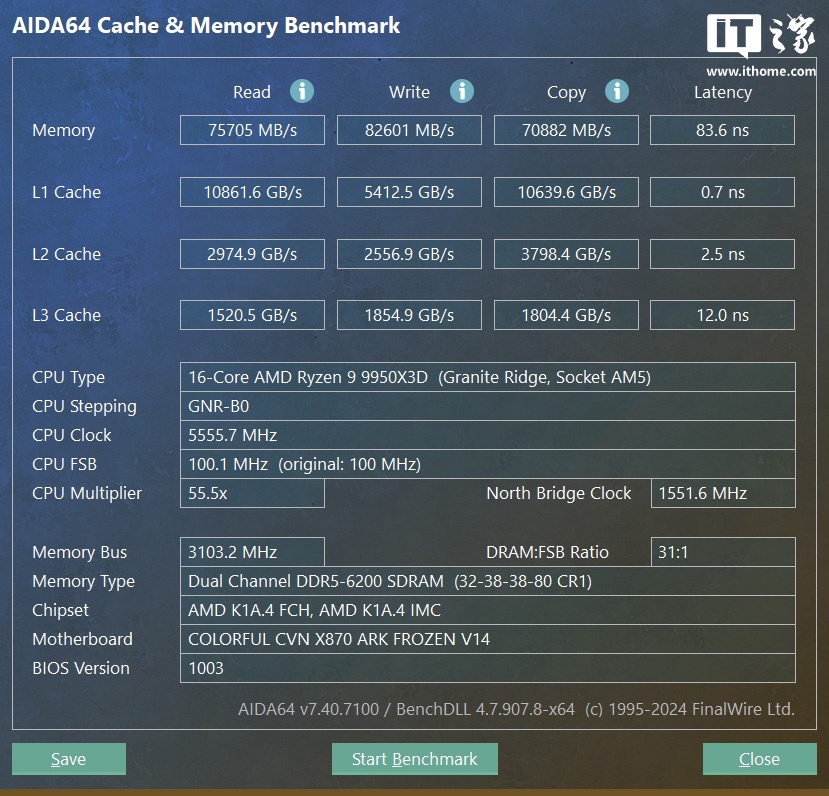Click the L1 Cache Read value
Screen dimensions: 829x796
pyautogui.click(x=252, y=192)
